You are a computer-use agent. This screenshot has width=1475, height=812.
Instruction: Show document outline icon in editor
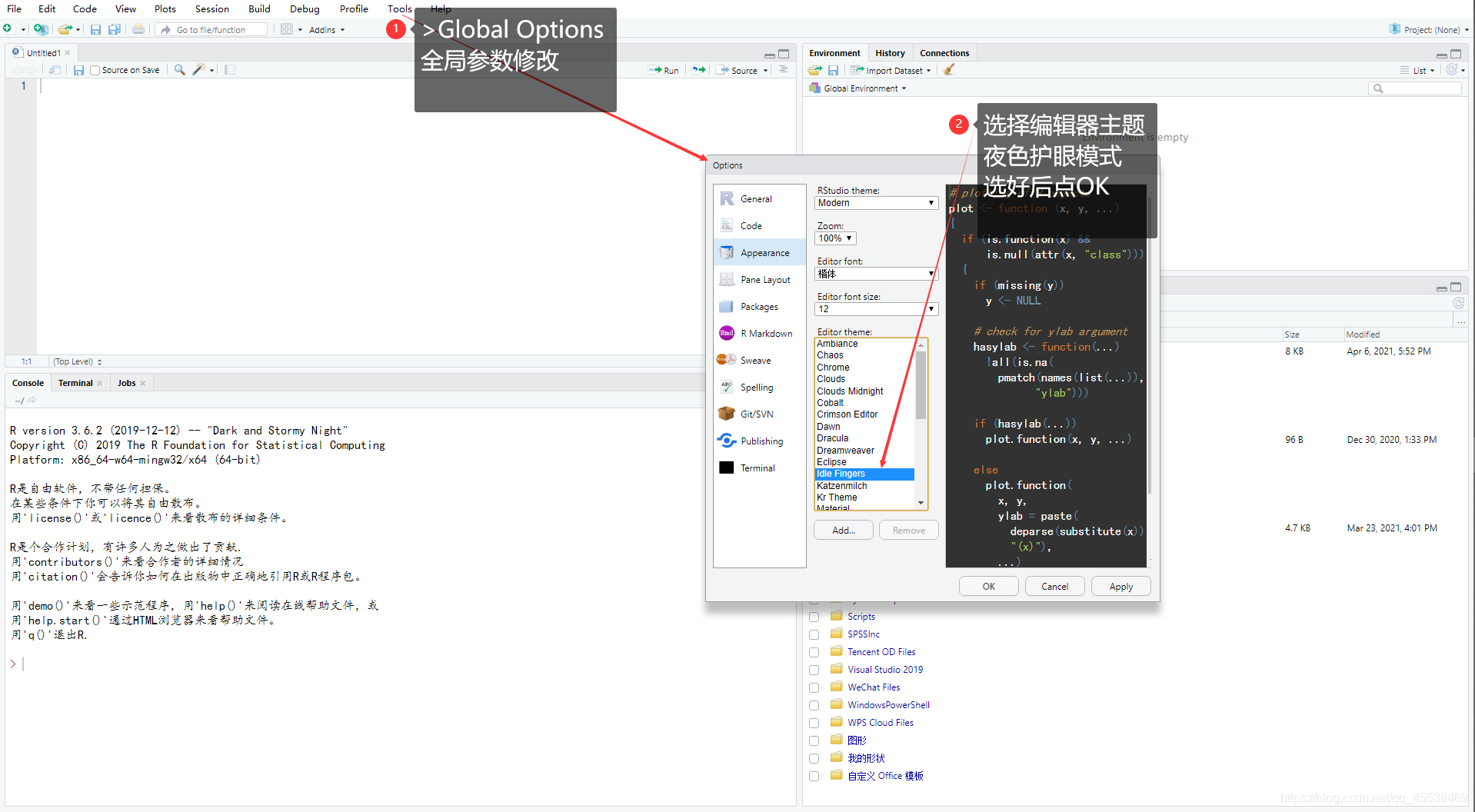pyautogui.click(x=784, y=70)
